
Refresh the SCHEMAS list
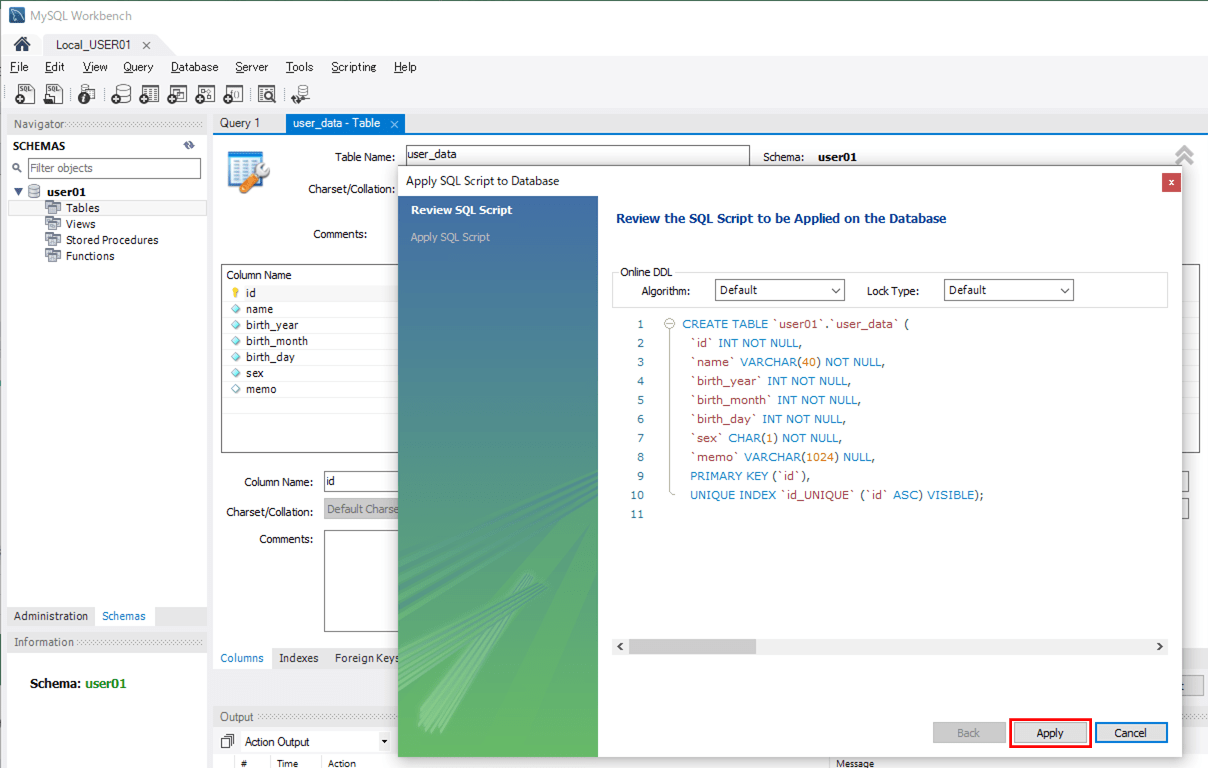tap(189, 146)
